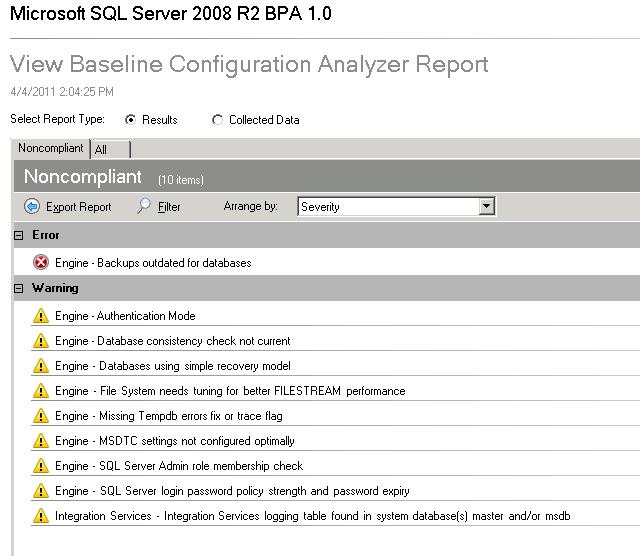
Task: Click the Filter link text
Action: [x=169, y=207]
